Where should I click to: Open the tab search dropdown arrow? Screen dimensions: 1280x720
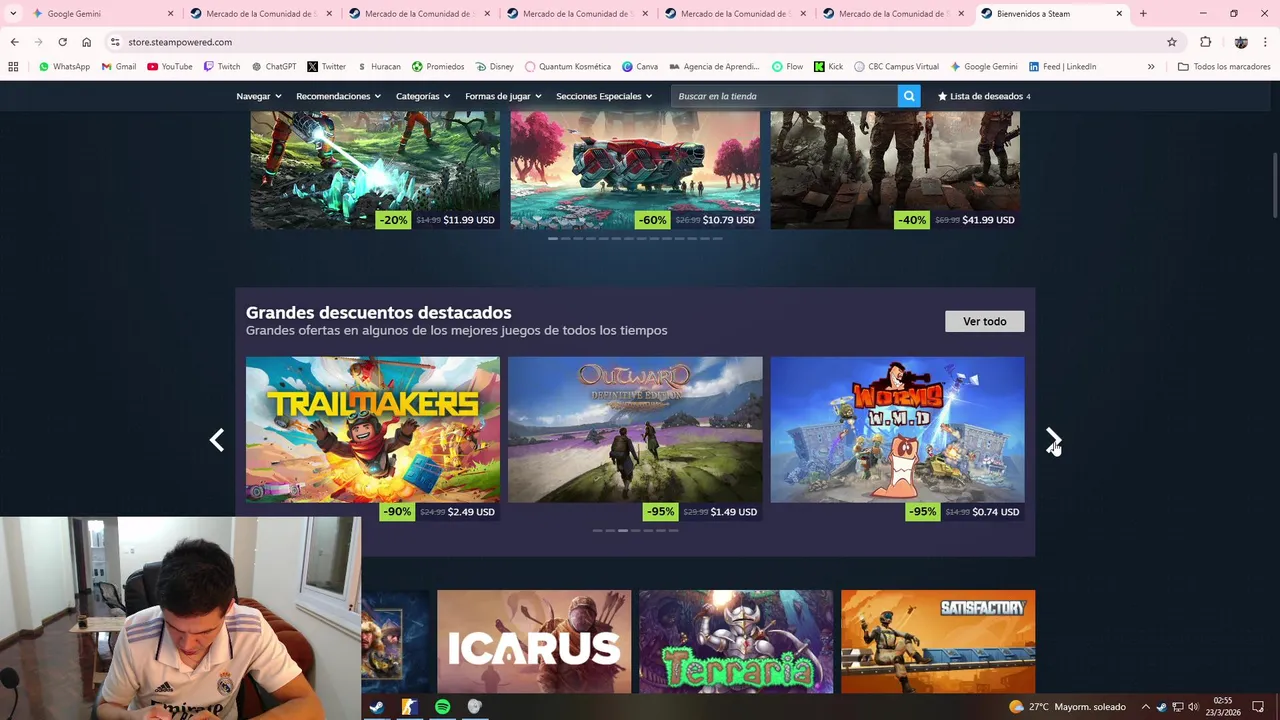tap(13, 14)
